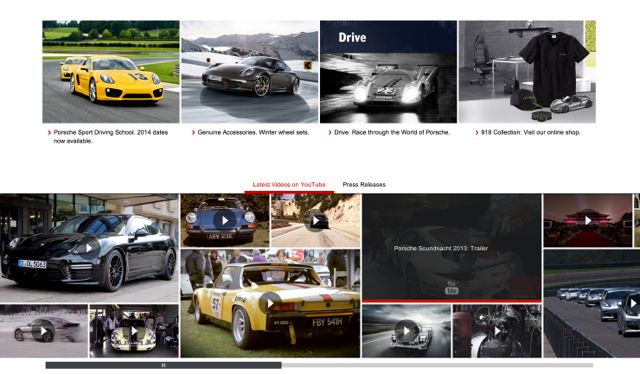
Task: Click red arrow beside 918 Collection
Action: click(x=477, y=132)
